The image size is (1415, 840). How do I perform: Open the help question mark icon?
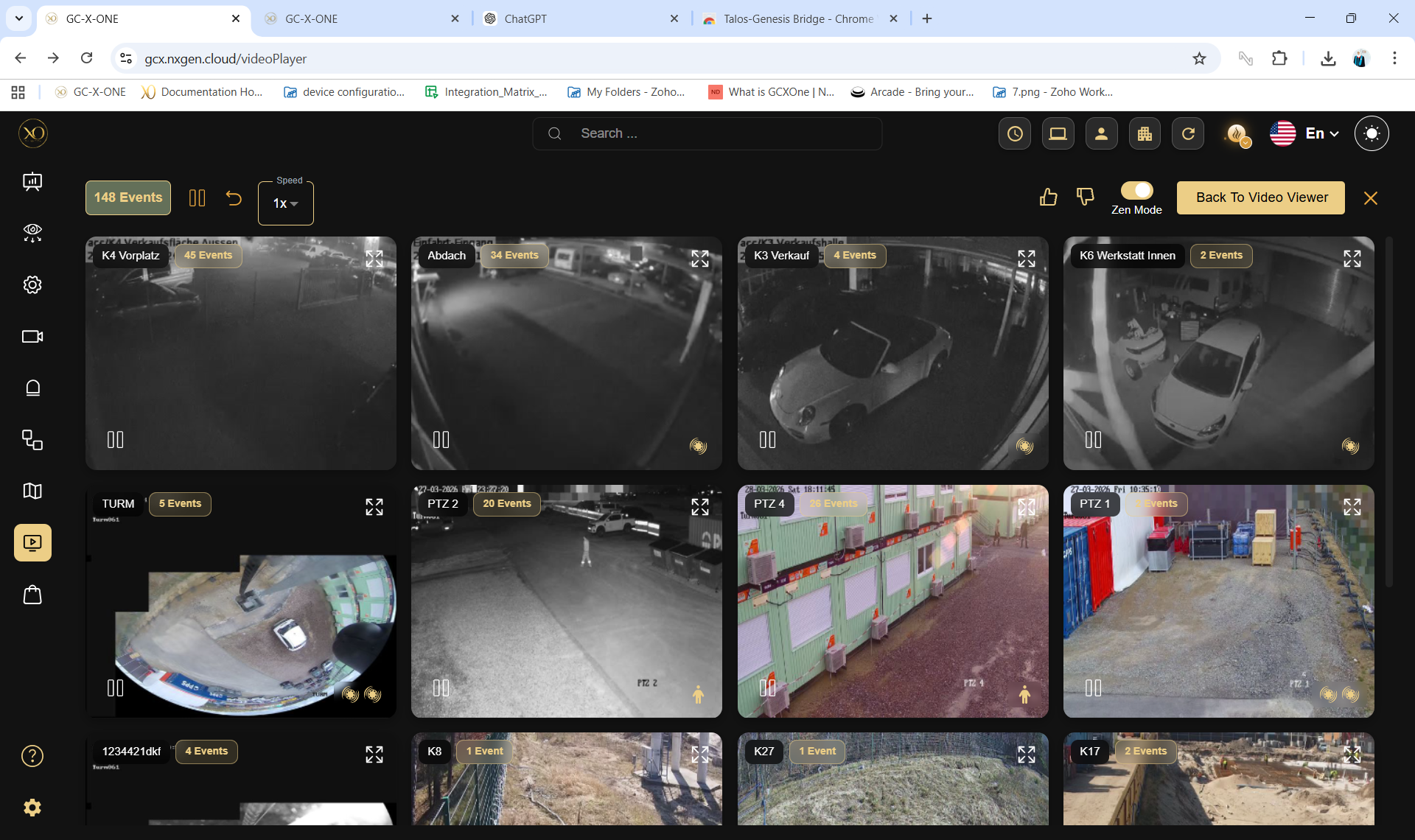(32, 756)
